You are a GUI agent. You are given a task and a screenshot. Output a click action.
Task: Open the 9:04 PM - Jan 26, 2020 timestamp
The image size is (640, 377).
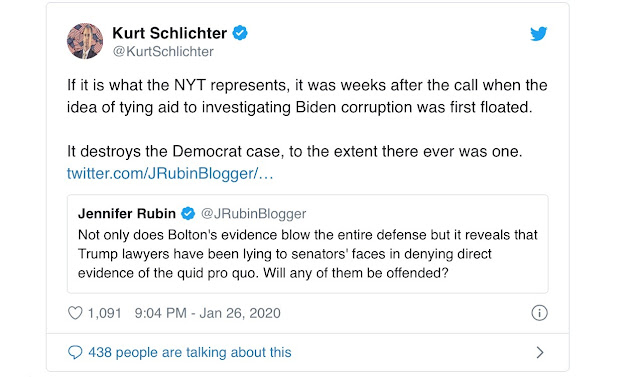click(207, 313)
